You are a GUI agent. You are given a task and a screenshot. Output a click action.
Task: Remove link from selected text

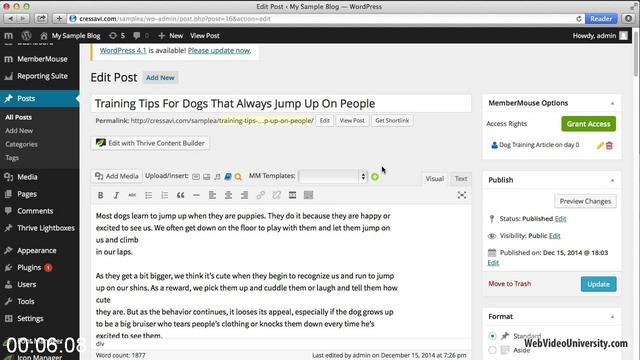tap(277, 195)
